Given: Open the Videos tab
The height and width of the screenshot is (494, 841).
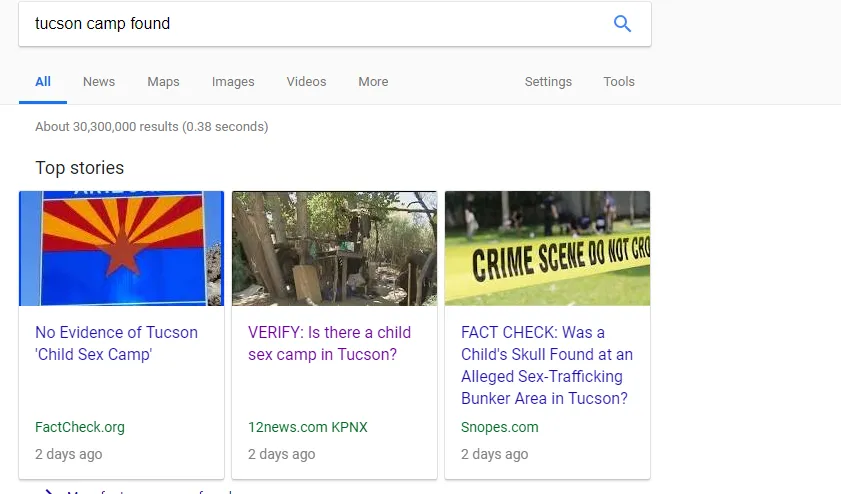Looking at the screenshot, I should (306, 82).
